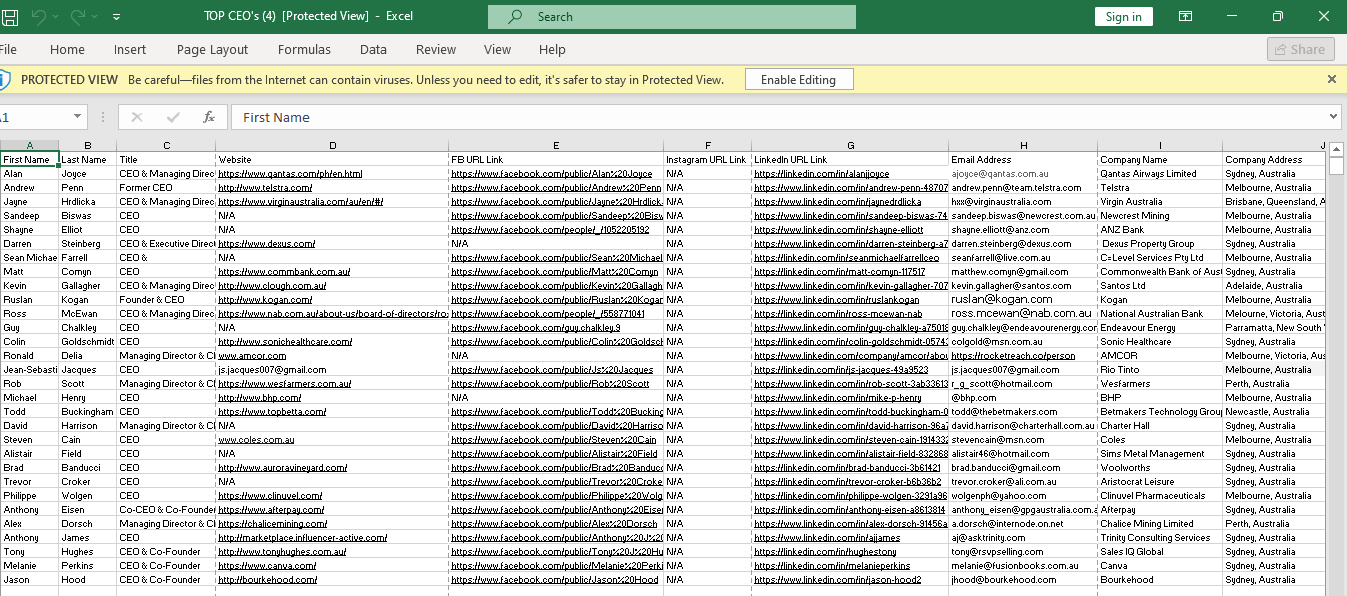Image resolution: width=1347 pixels, height=596 pixels.
Task: Open the canva.com website link
Action: pos(265,566)
